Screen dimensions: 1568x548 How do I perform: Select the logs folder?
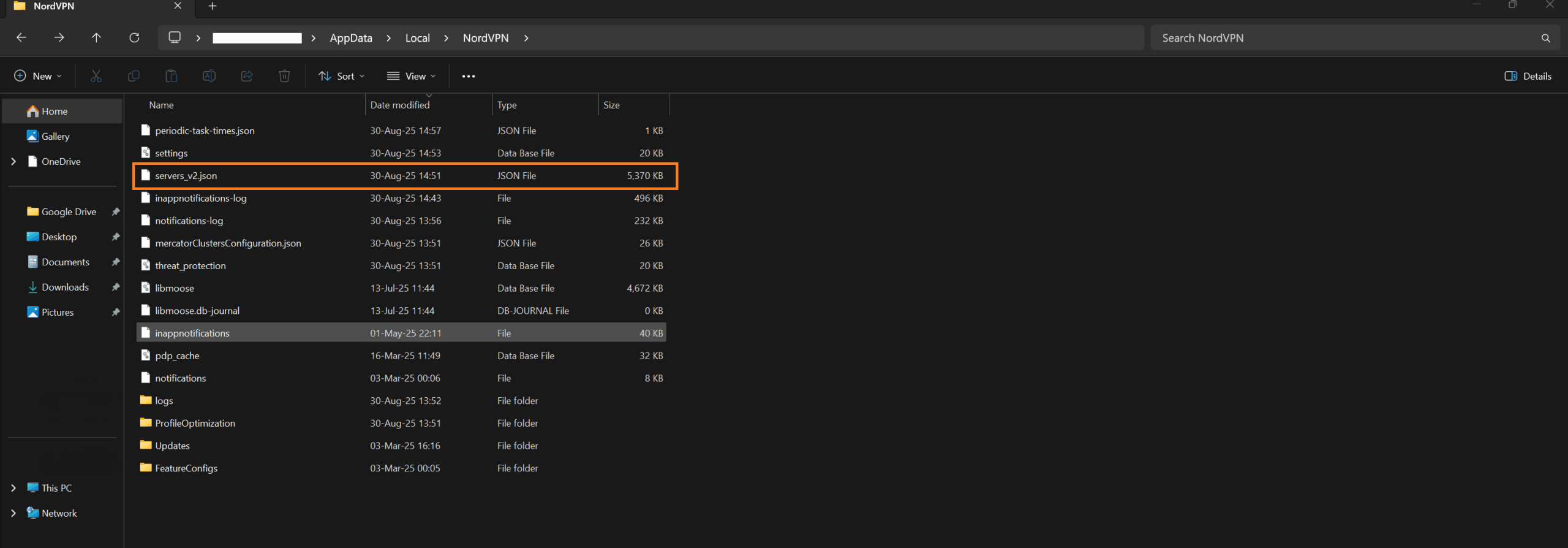pyautogui.click(x=401, y=401)
